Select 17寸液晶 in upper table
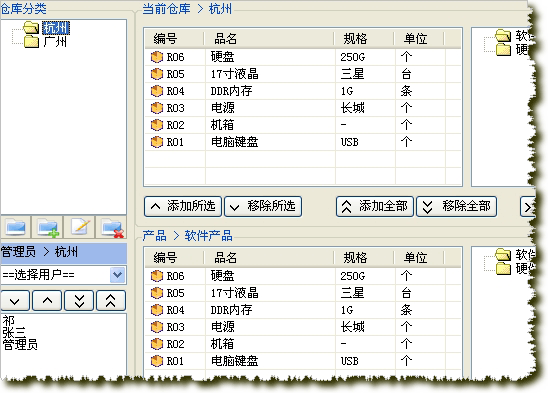The height and width of the screenshot is (393, 548). click(235, 74)
